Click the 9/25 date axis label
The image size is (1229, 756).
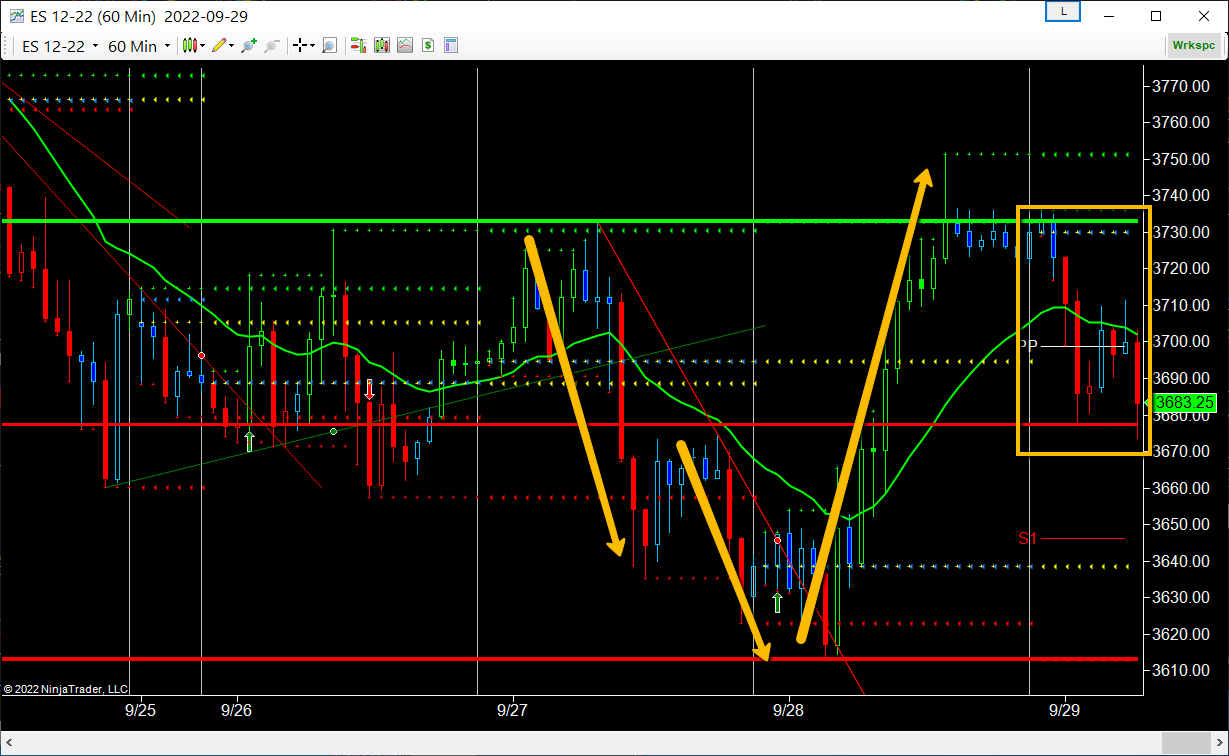coord(140,709)
